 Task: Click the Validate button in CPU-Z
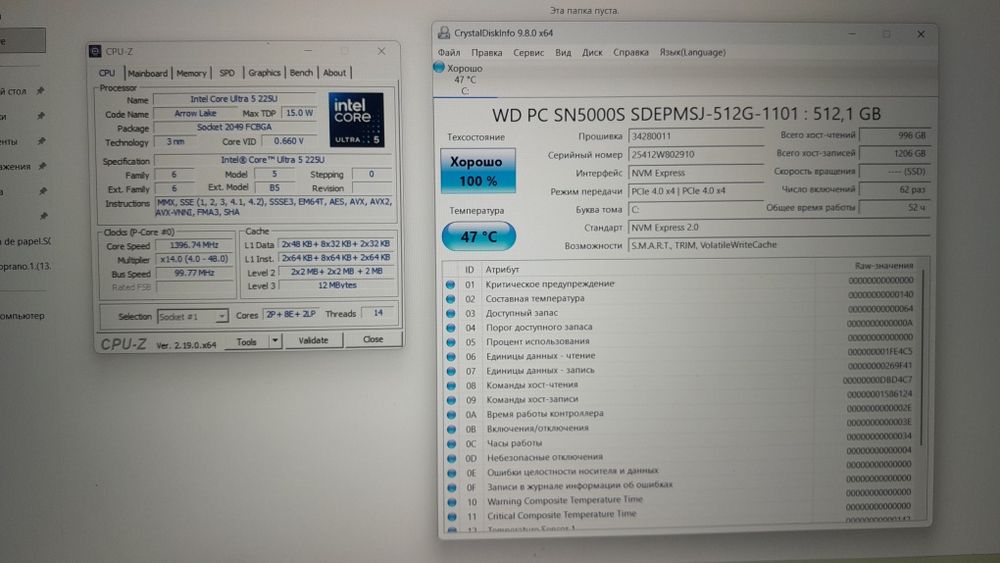click(x=313, y=340)
